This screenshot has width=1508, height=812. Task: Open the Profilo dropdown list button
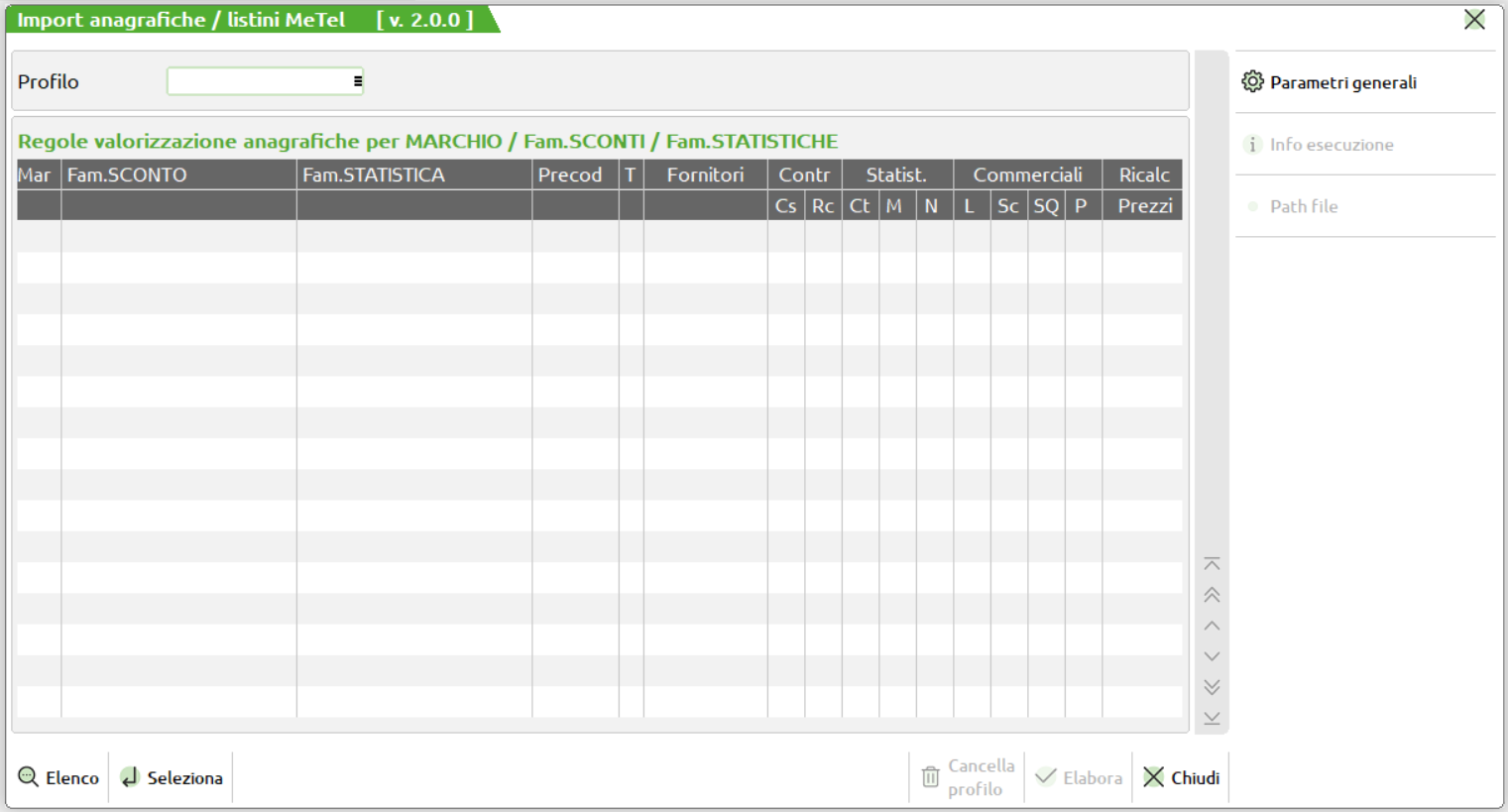(x=358, y=81)
